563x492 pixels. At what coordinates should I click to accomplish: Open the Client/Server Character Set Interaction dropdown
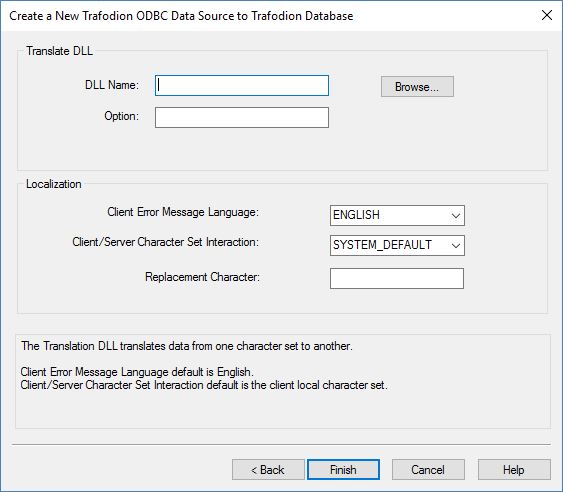397,246
